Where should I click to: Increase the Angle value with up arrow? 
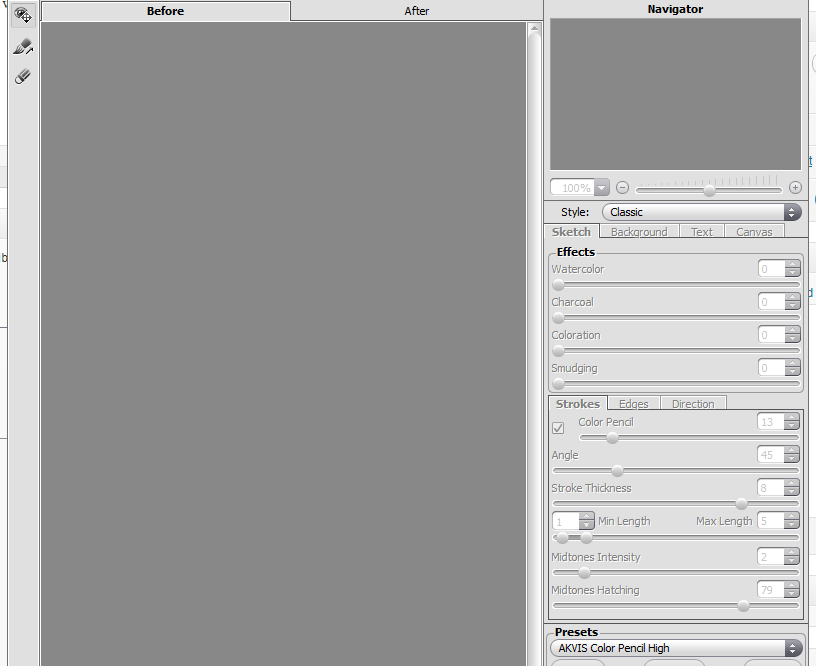coord(792,451)
